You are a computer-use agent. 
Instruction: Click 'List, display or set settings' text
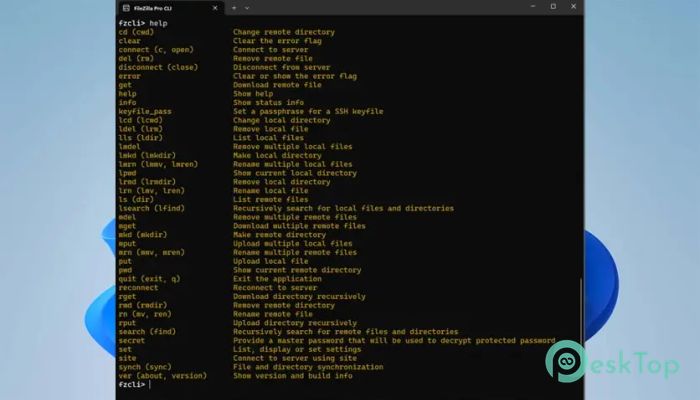click(x=297, y=350)
